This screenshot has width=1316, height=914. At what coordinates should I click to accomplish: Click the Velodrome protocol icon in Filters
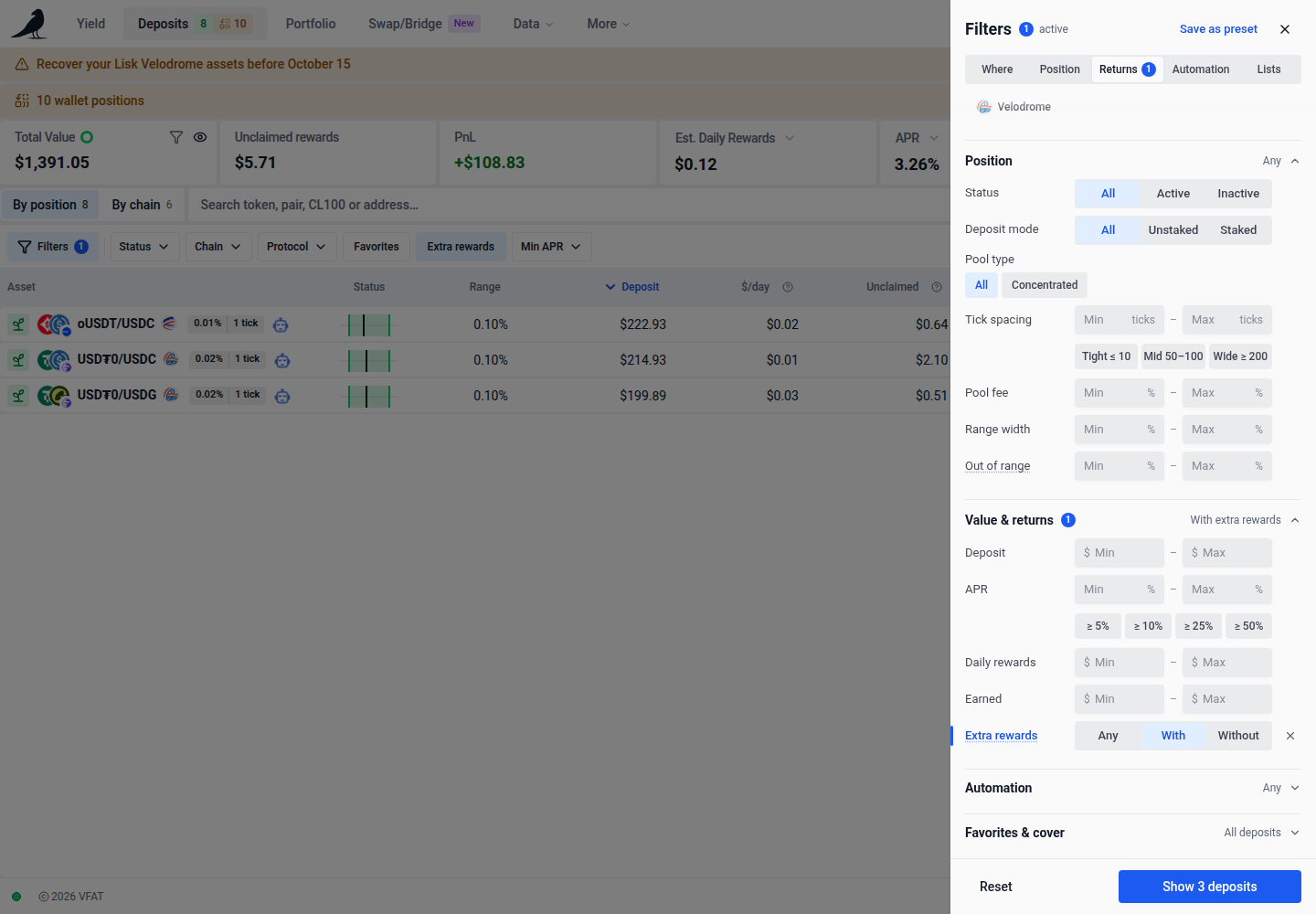tap(984, 107)
